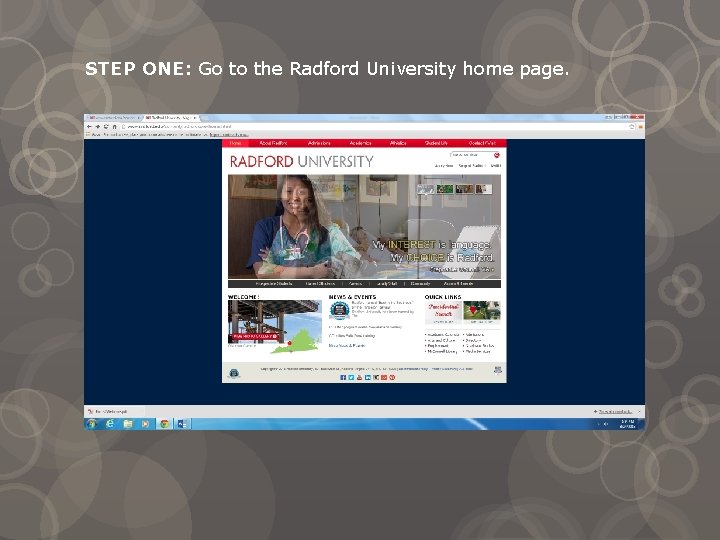Screen dimensions: 720x540
Task: Click the red button on Welcome image
Action: pyautogui.click(x=255, y=337)
